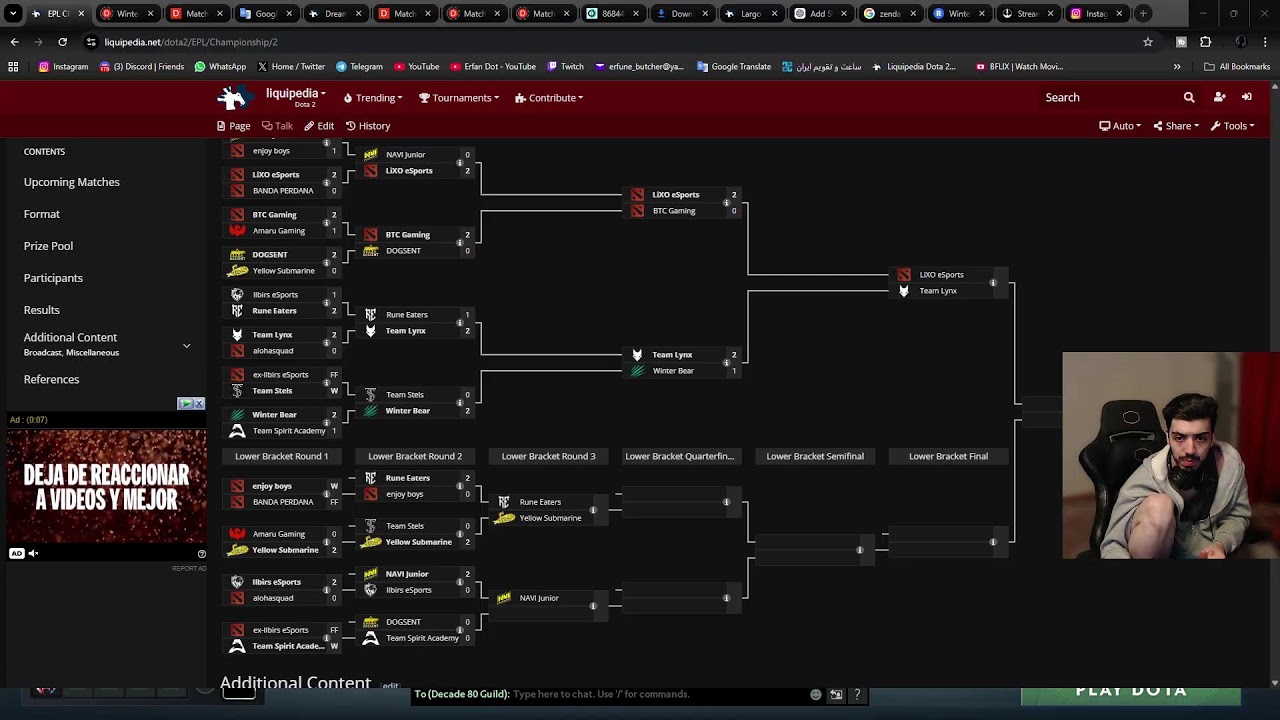Image resolution: width=1280 pixels, height=720 pixels.
Task: Click the Twitch bookmark
Action: [565, 66]
